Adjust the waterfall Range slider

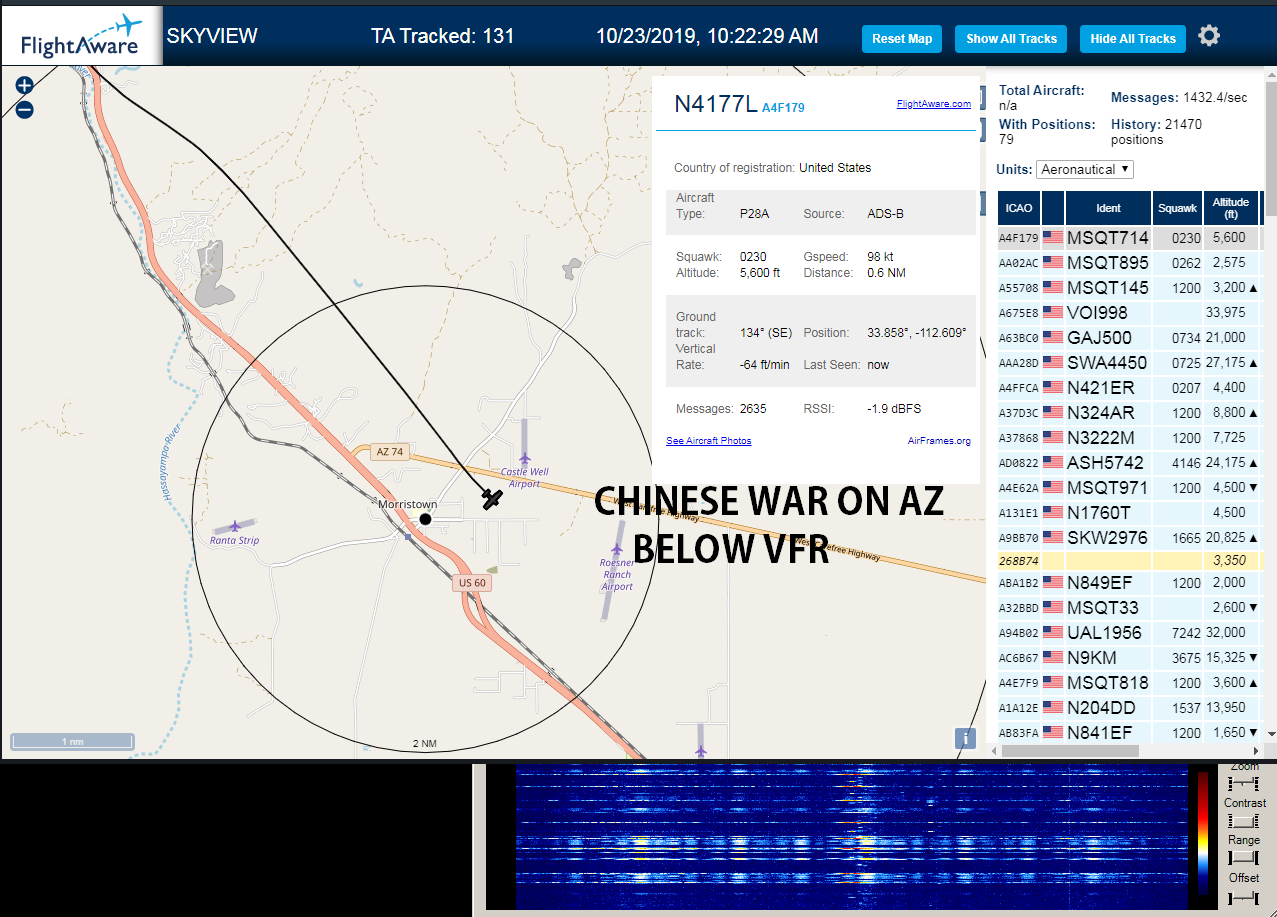(1244, 858)
